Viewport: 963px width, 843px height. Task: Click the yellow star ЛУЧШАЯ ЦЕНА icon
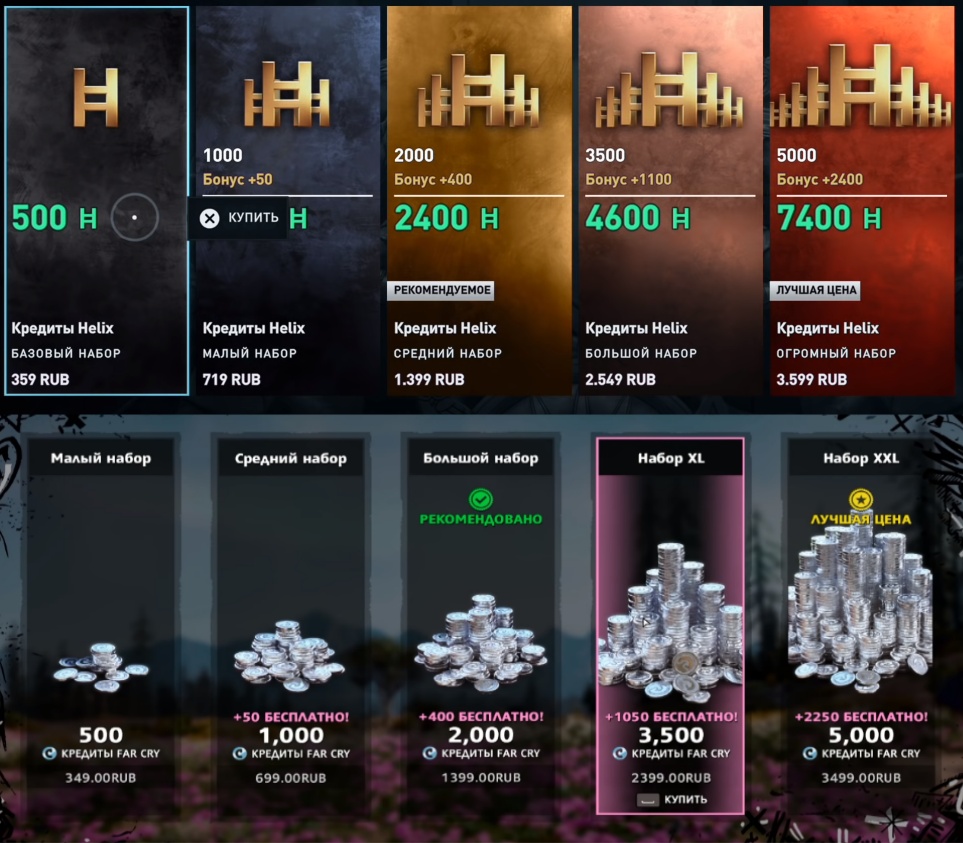point(860,499)
